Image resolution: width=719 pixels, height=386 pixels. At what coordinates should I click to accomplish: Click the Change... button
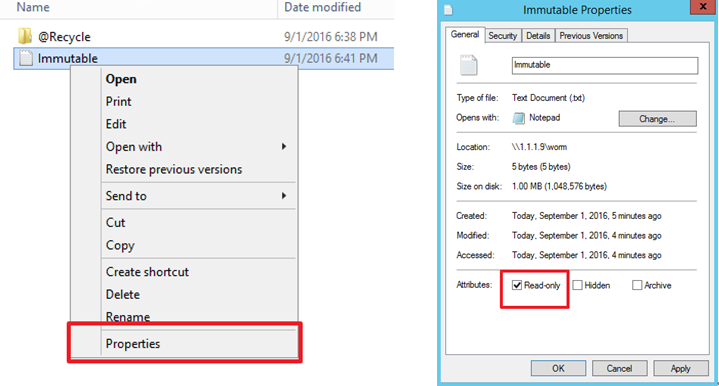(657, 119)
